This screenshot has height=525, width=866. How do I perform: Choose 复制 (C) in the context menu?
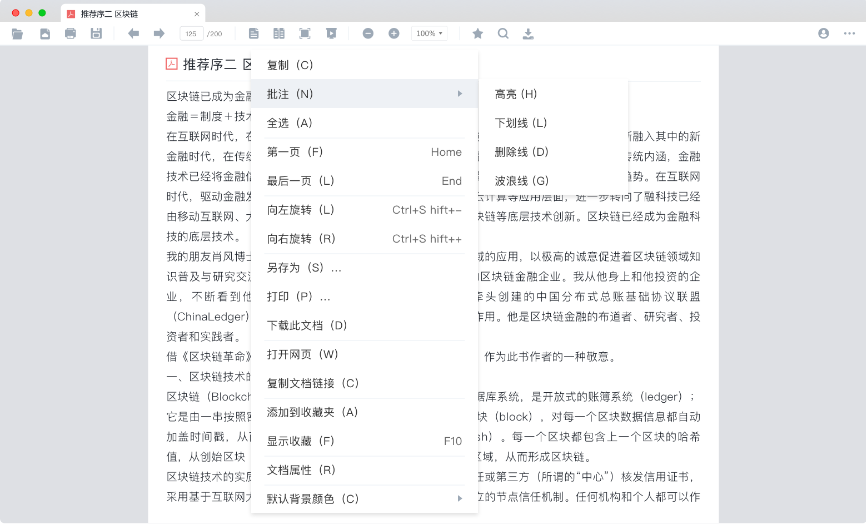point(364,65)
